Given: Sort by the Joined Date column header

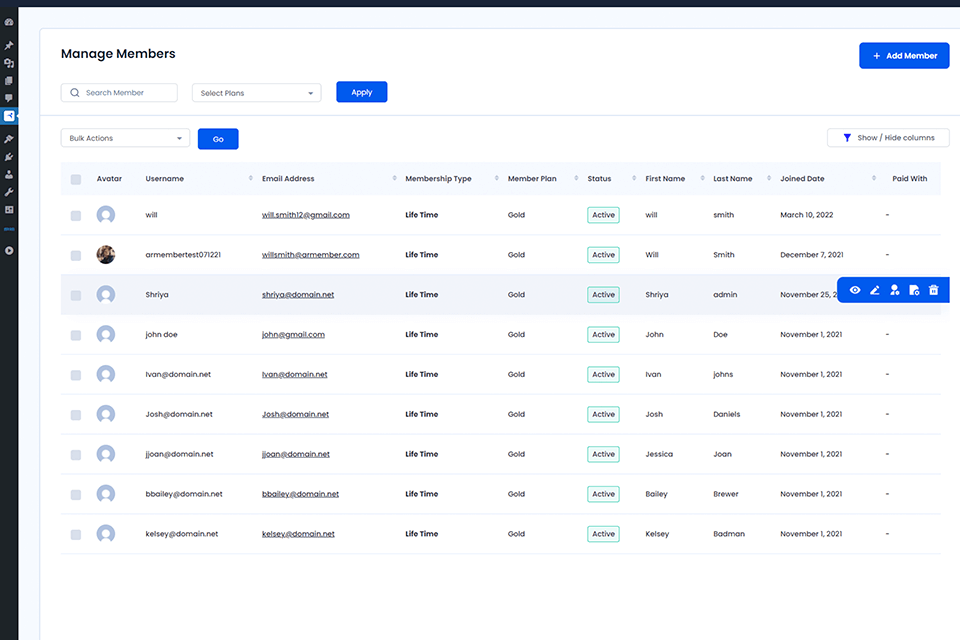Looking at the screenshot, I should click(802, 179).
